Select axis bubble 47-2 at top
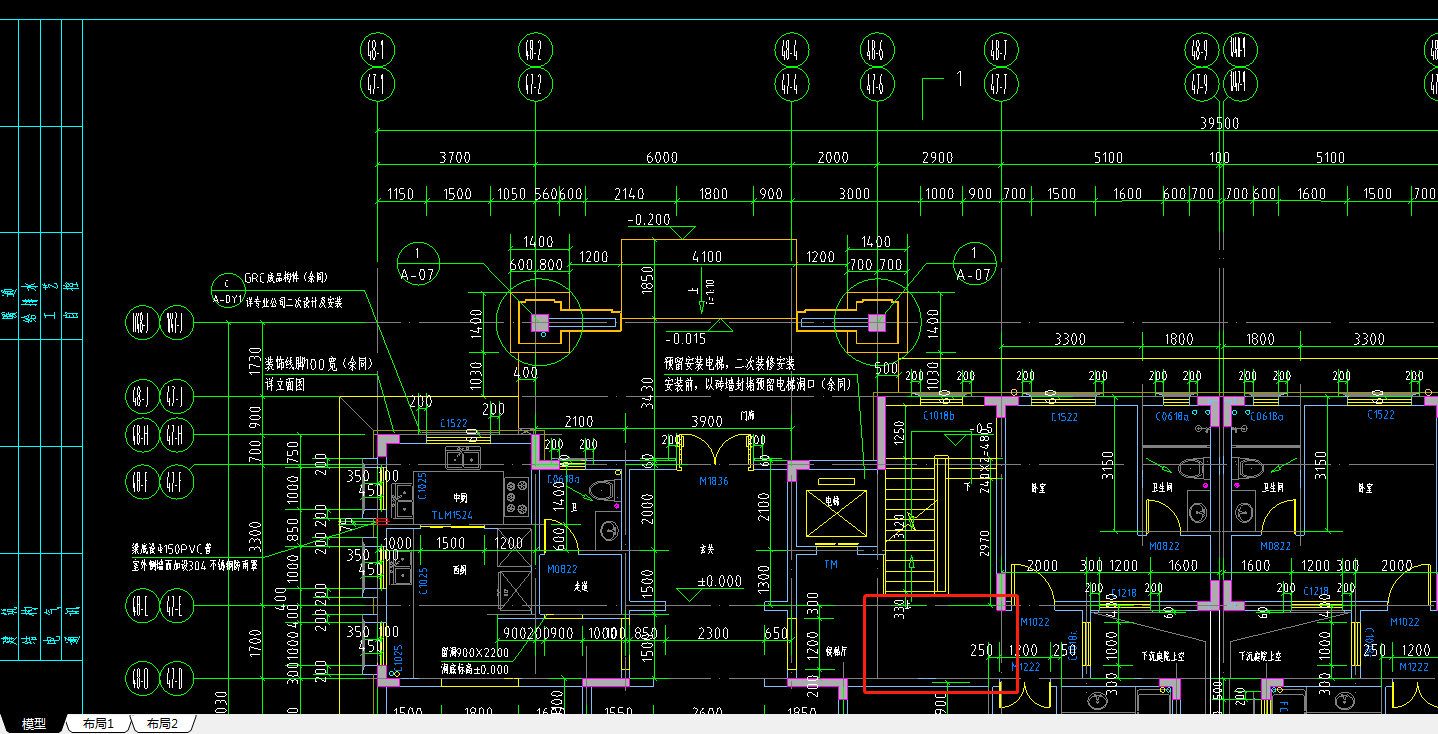The width and height of the screenshot is (1438, 734). (534, 84)
